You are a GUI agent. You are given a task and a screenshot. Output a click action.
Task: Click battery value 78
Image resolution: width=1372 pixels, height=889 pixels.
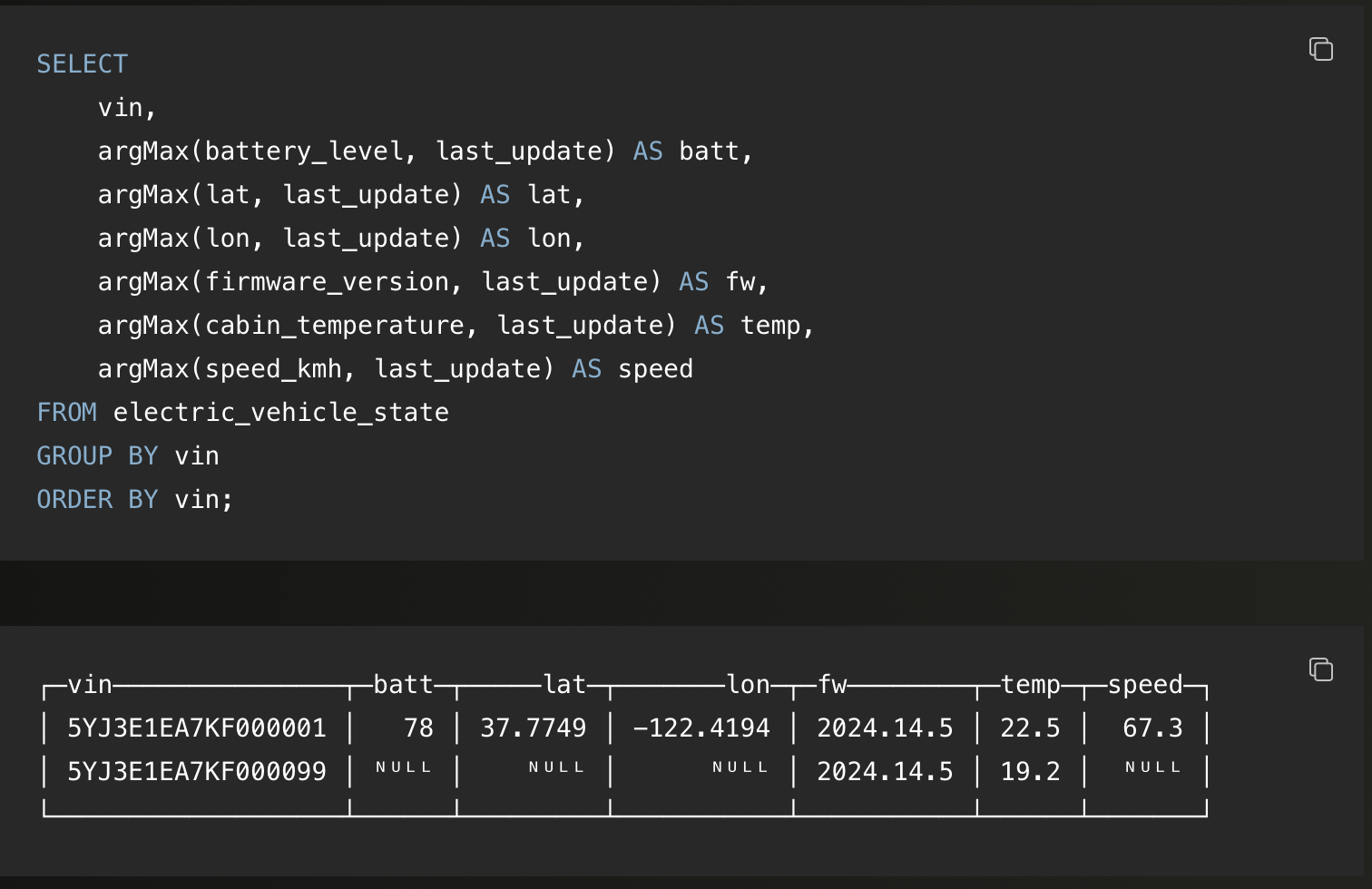click(x=418, y=728)
